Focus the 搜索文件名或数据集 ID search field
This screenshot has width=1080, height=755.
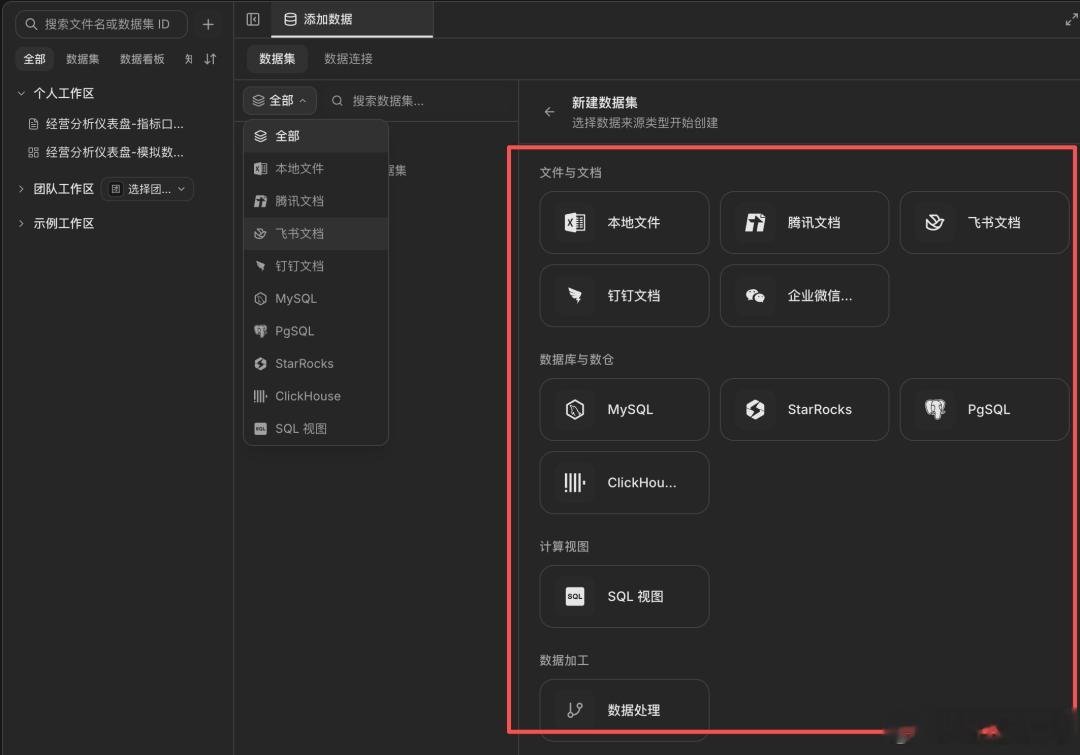click(x=101, y=24)
